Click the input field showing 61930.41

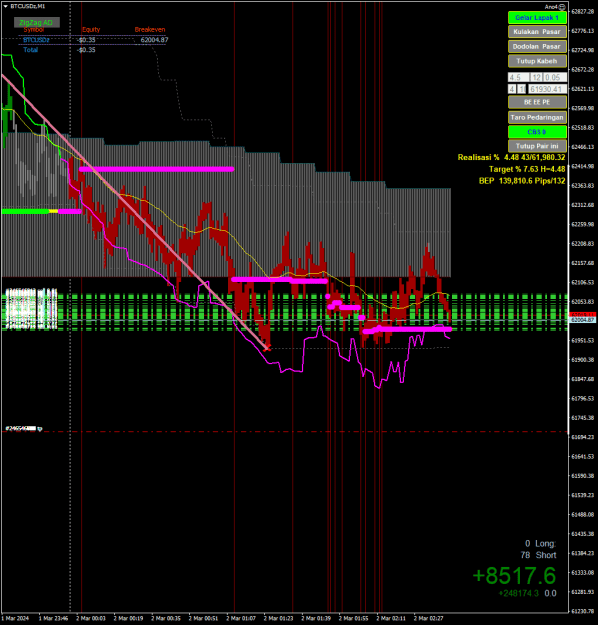pos(548,89)
